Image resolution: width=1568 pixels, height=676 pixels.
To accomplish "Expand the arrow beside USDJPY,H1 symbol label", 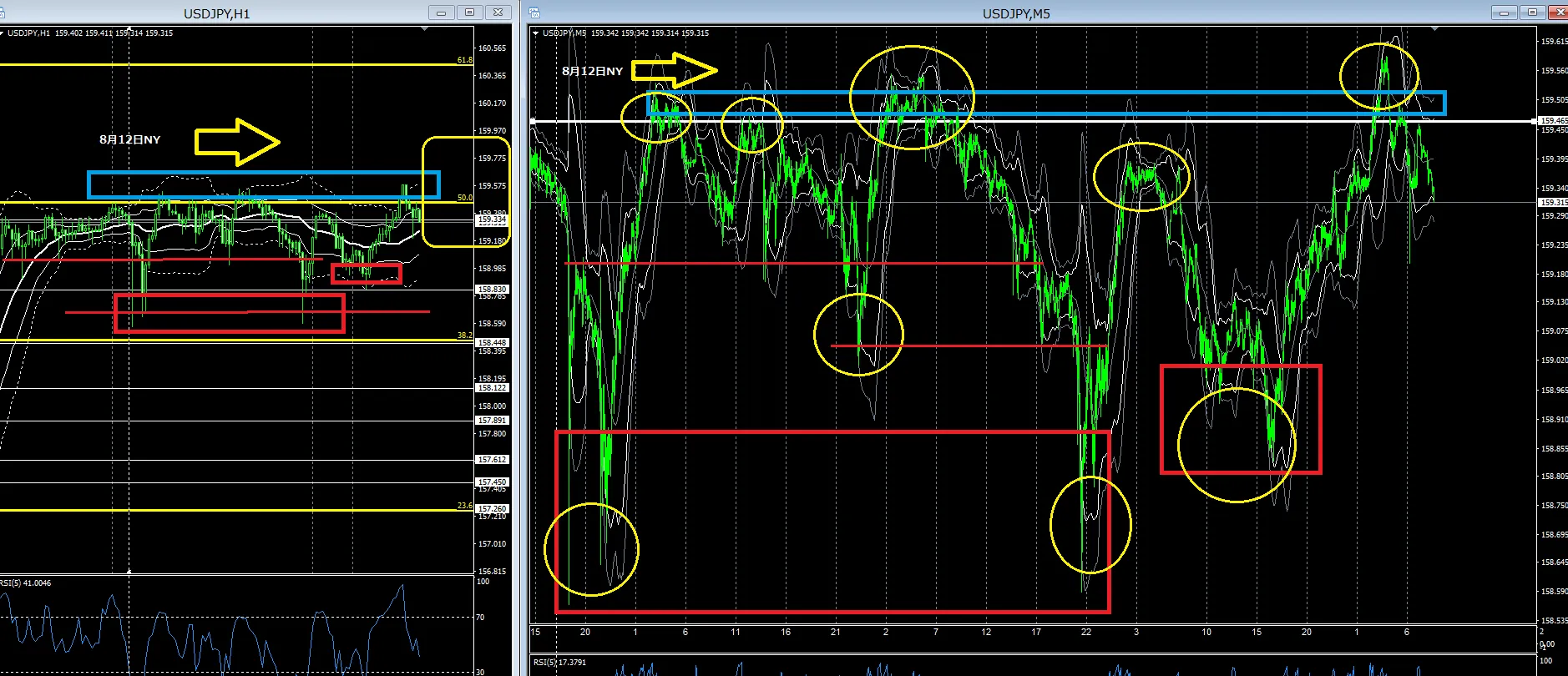I will pyautogui.click(x=3, y=33).
